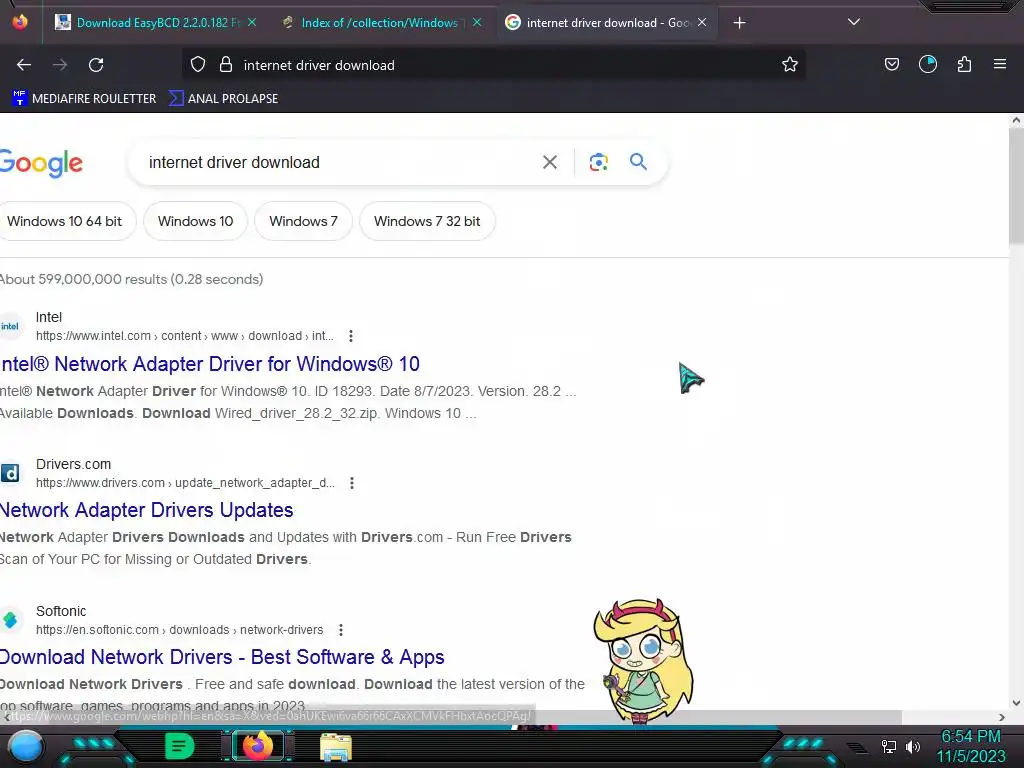Image resolution: width=1024 pixels, height=768 pixels.
Task: Close the Download EasyBCD tab
Action: (252, 23)
